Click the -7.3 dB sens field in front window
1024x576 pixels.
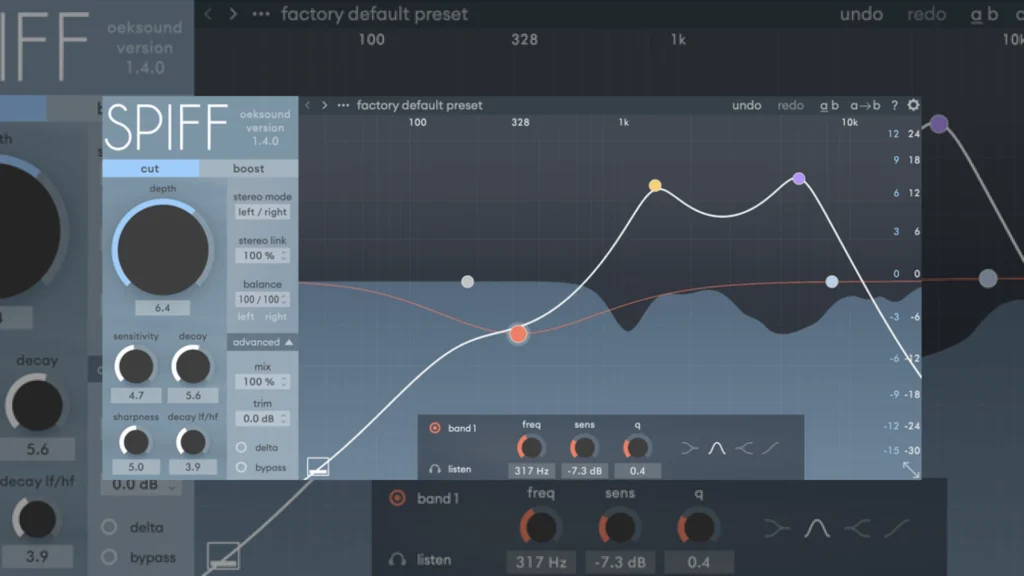click(x=584, y=470)
